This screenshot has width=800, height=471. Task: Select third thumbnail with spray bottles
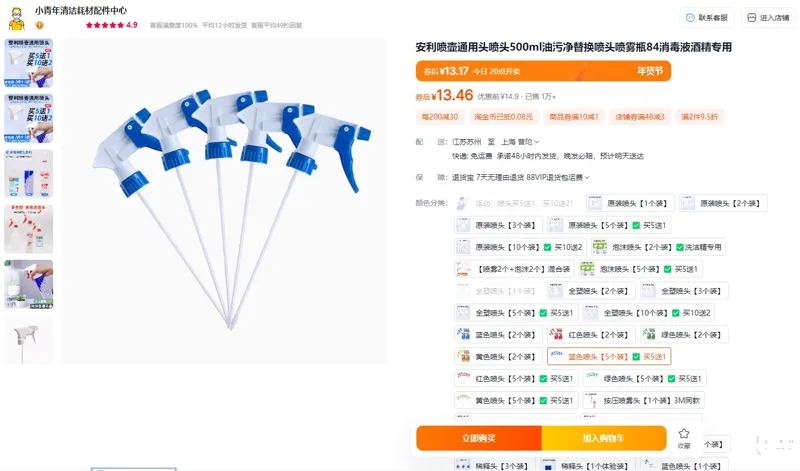(x=29, y=173)
